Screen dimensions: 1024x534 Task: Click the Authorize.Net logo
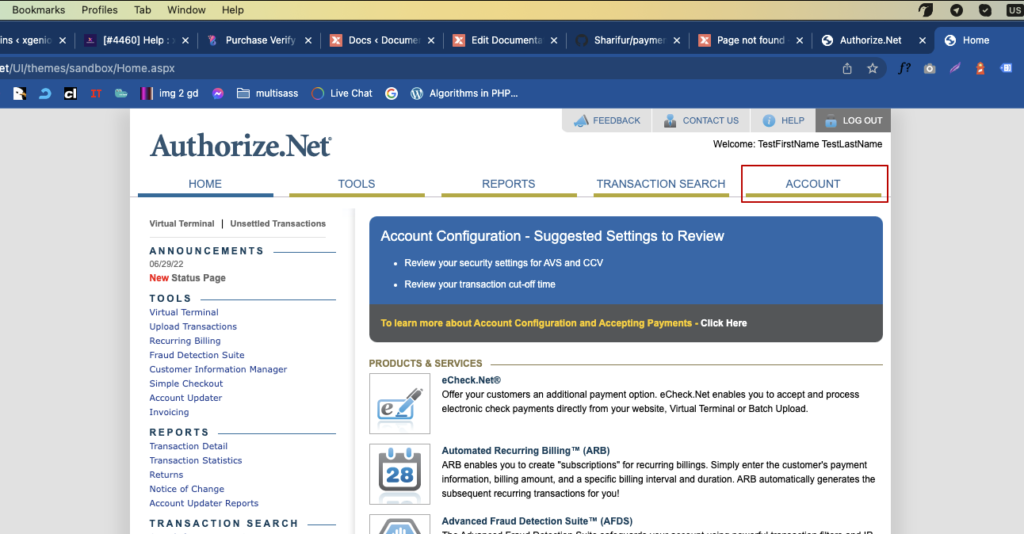[240, 145]
